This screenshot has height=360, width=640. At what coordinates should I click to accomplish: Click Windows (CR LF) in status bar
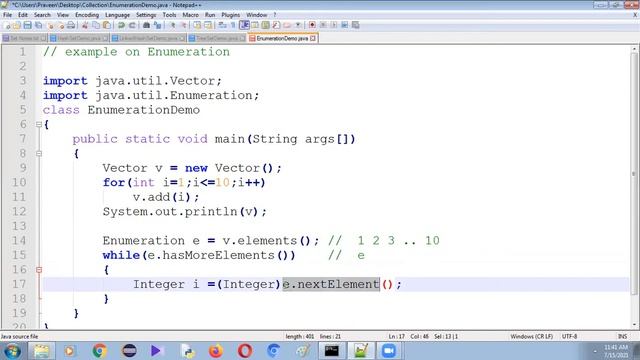point(531,336)
